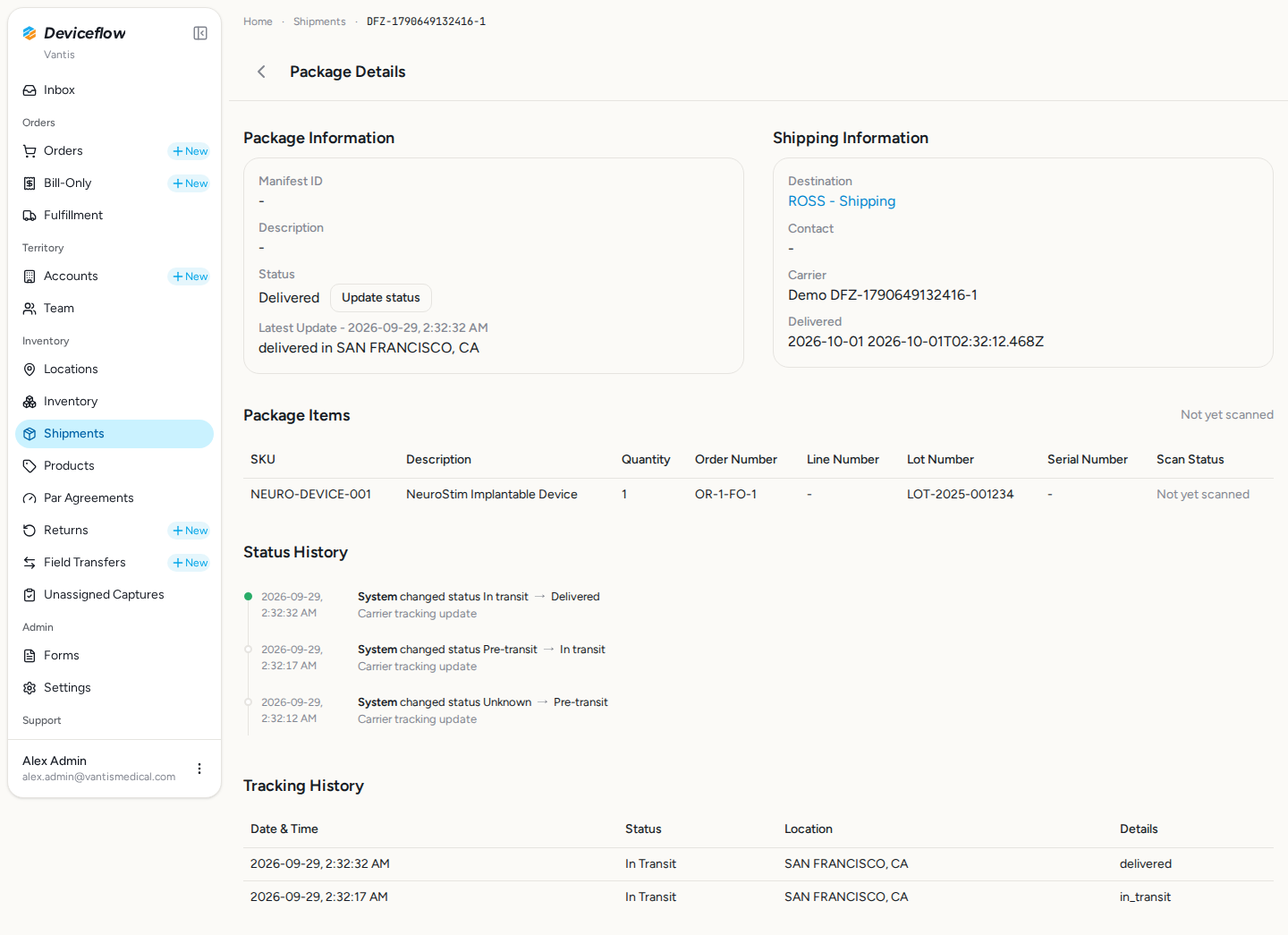Open Fulfillment in the sidebar
Screen dimensions: 1288x935
[x=114, y=216]
